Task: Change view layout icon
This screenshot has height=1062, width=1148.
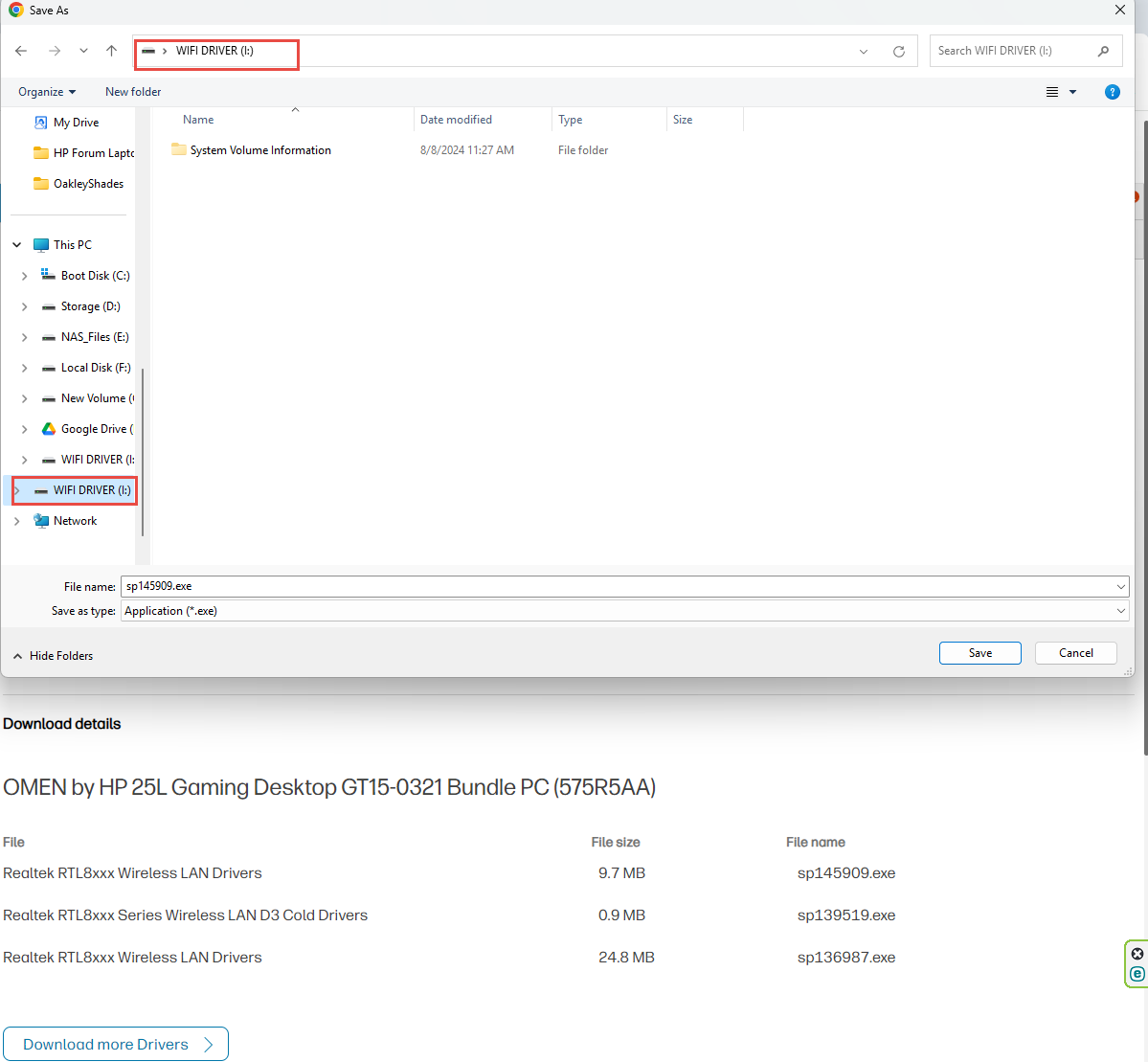Action: 1052,92
